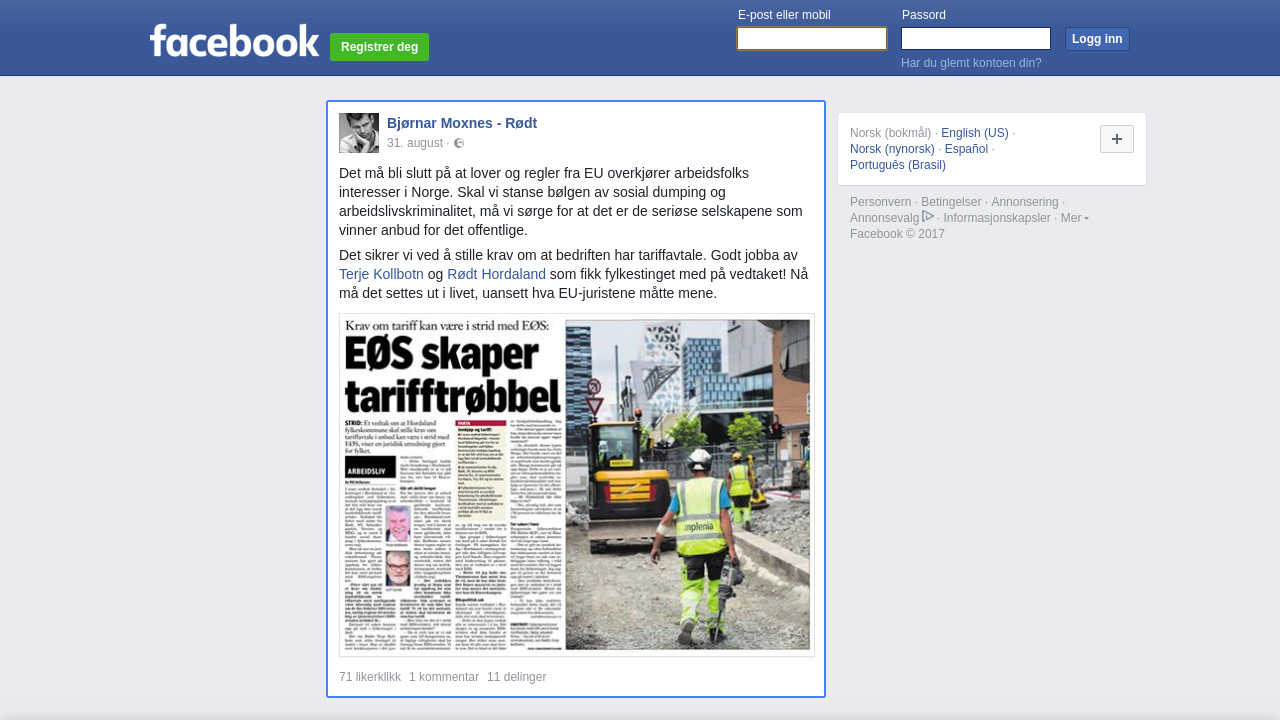Click the Facebook logo
This screenshot has height=720, width=1280.
coord(234,41)
